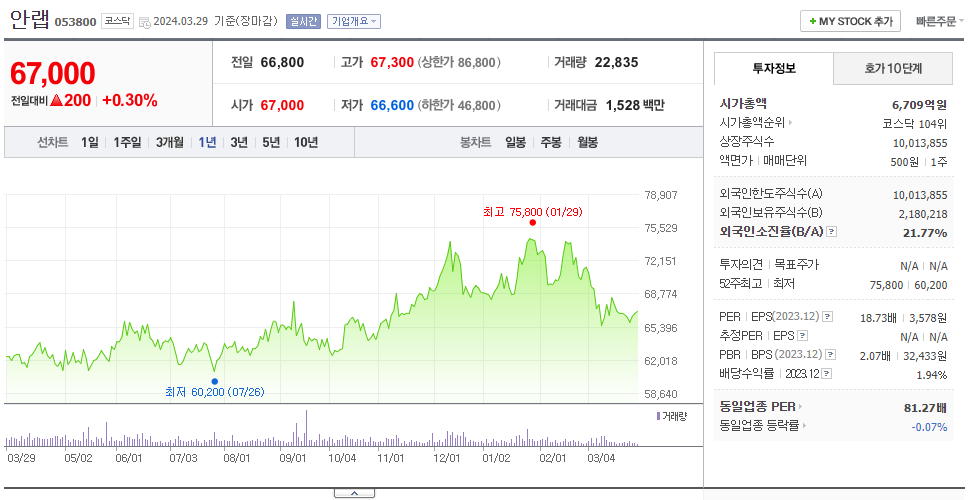Click the MY STOCK 추가 button
This screenshot has height=500, width=968.
tap(851, 21)
